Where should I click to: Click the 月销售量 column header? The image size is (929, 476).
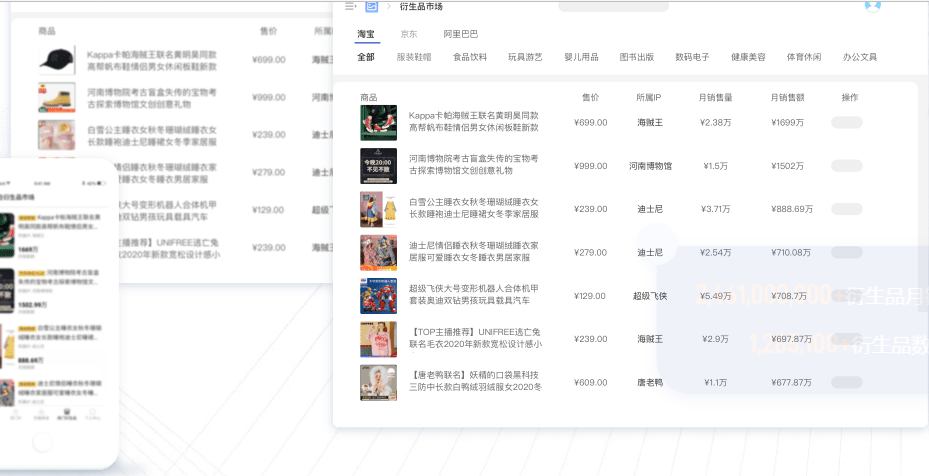click(x=715, y=97)
